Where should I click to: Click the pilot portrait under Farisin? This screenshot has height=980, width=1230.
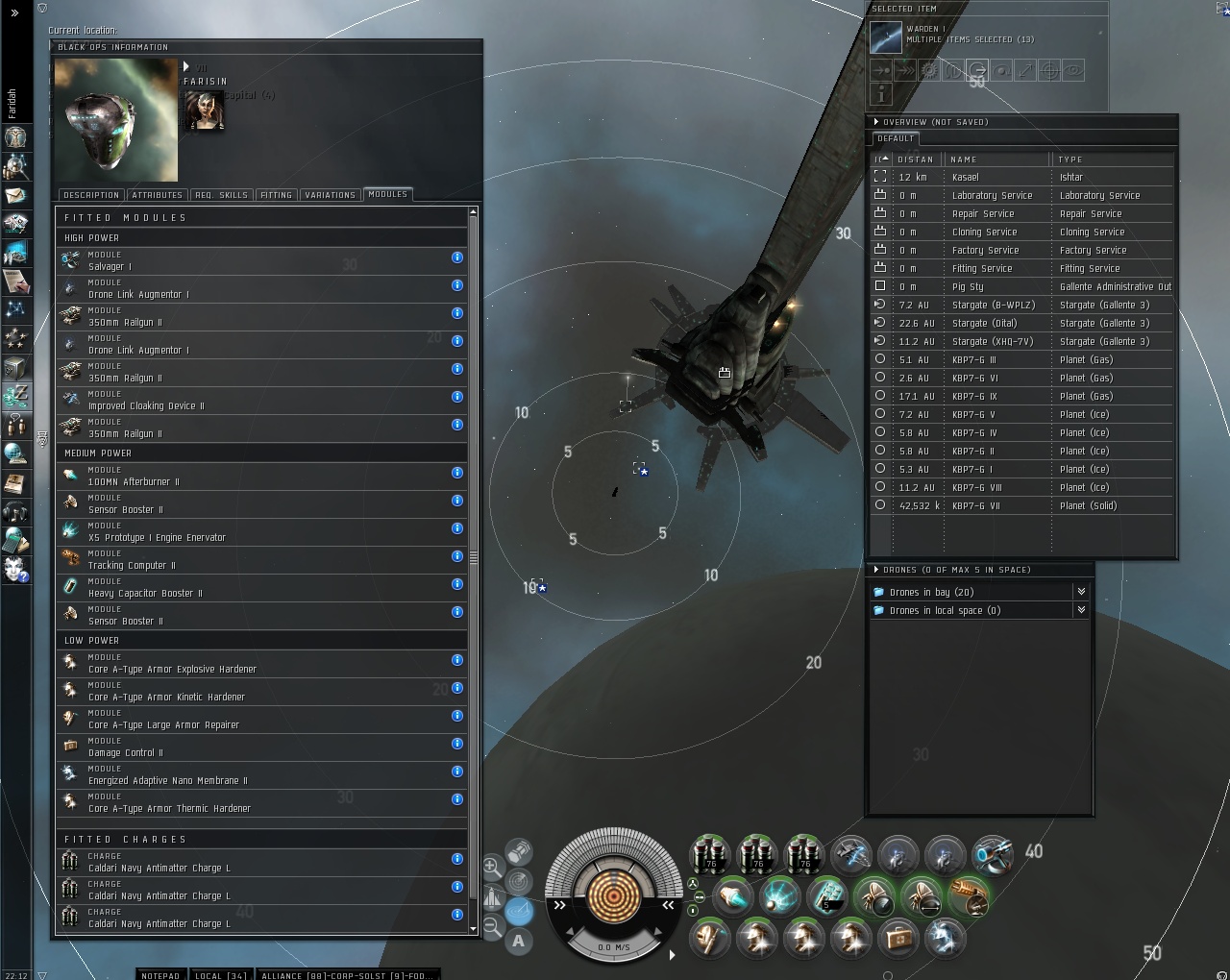tap(205, 110)
